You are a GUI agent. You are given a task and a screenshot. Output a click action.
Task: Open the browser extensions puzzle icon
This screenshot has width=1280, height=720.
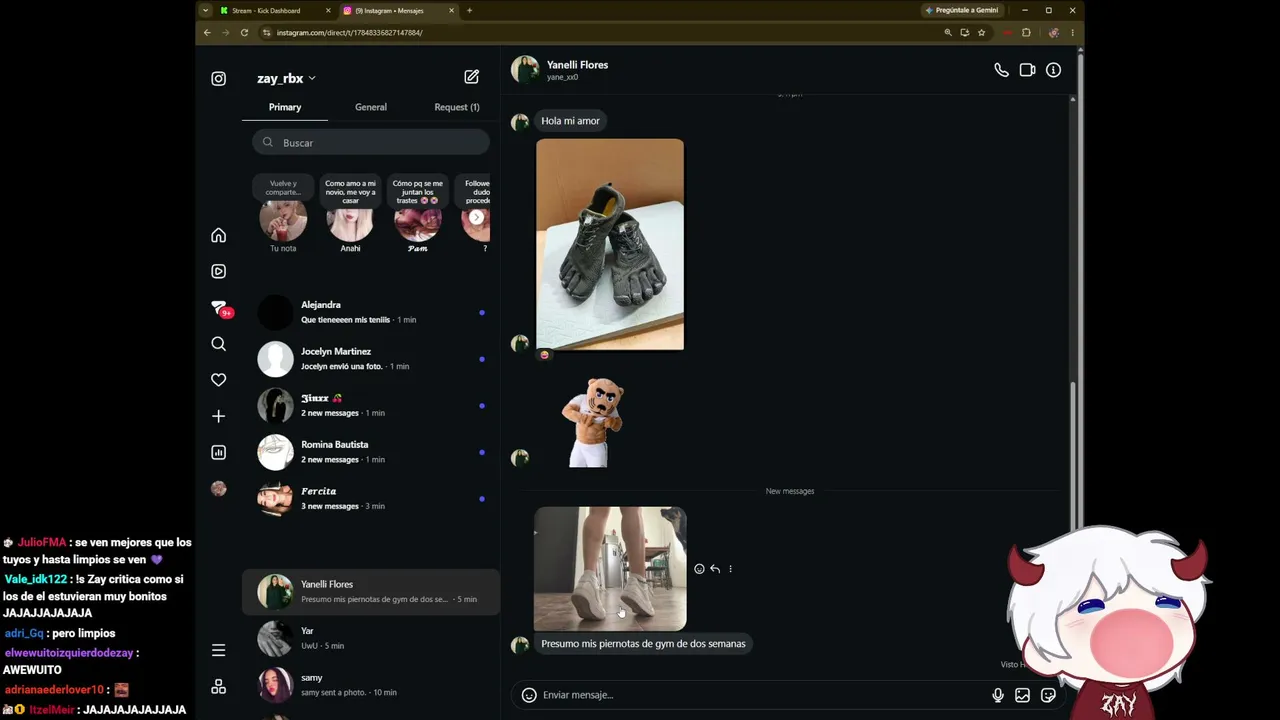[1026, 33]
